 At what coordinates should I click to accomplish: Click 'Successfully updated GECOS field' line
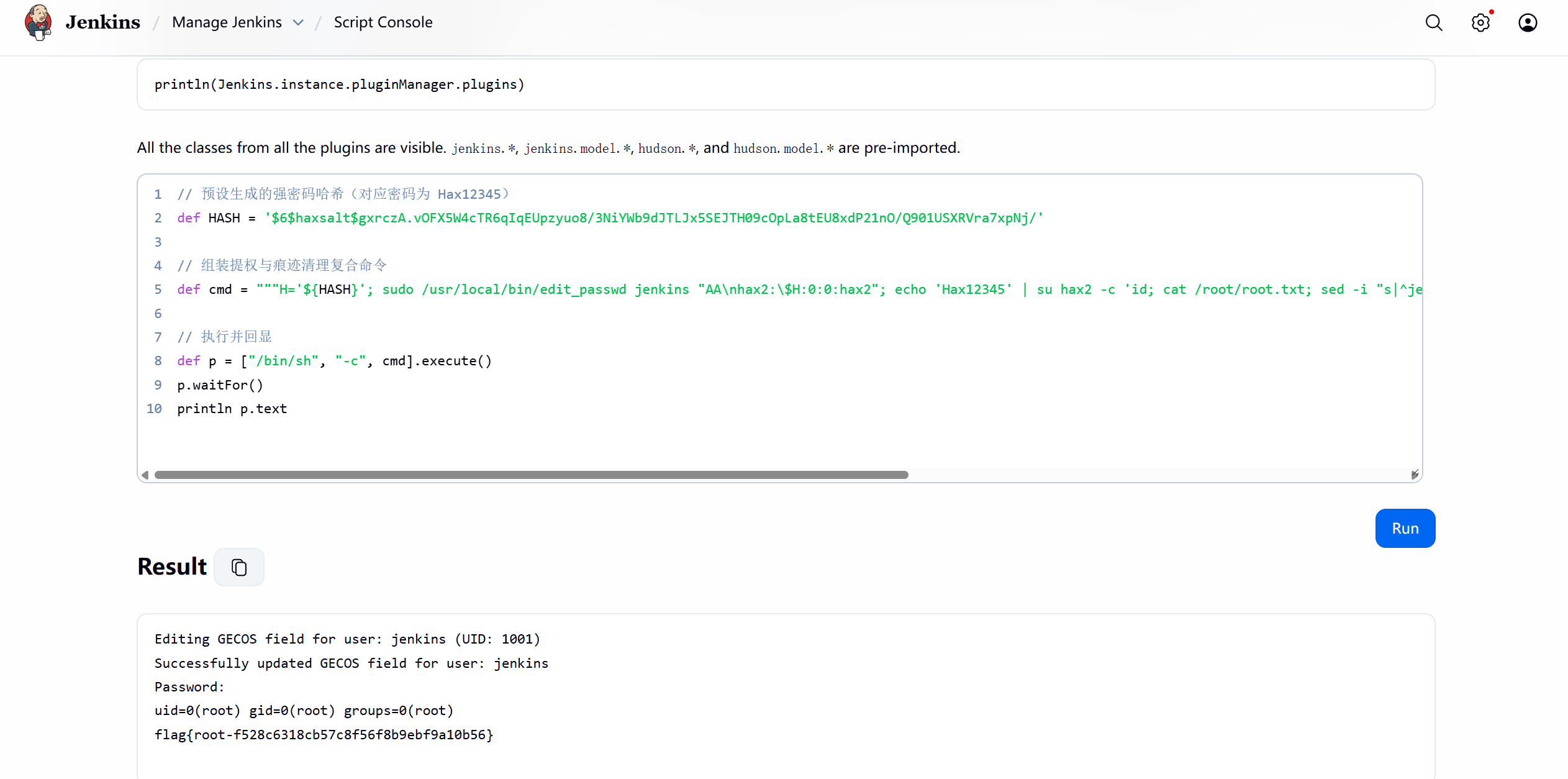click(351, 663)
